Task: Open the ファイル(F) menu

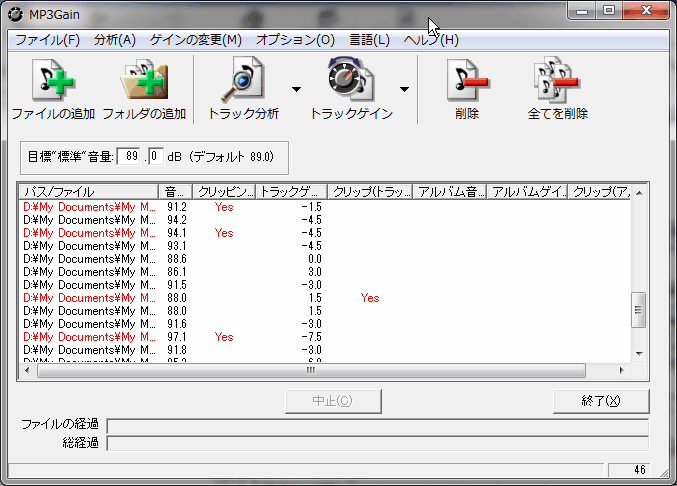Action: [x=47, y=40]
